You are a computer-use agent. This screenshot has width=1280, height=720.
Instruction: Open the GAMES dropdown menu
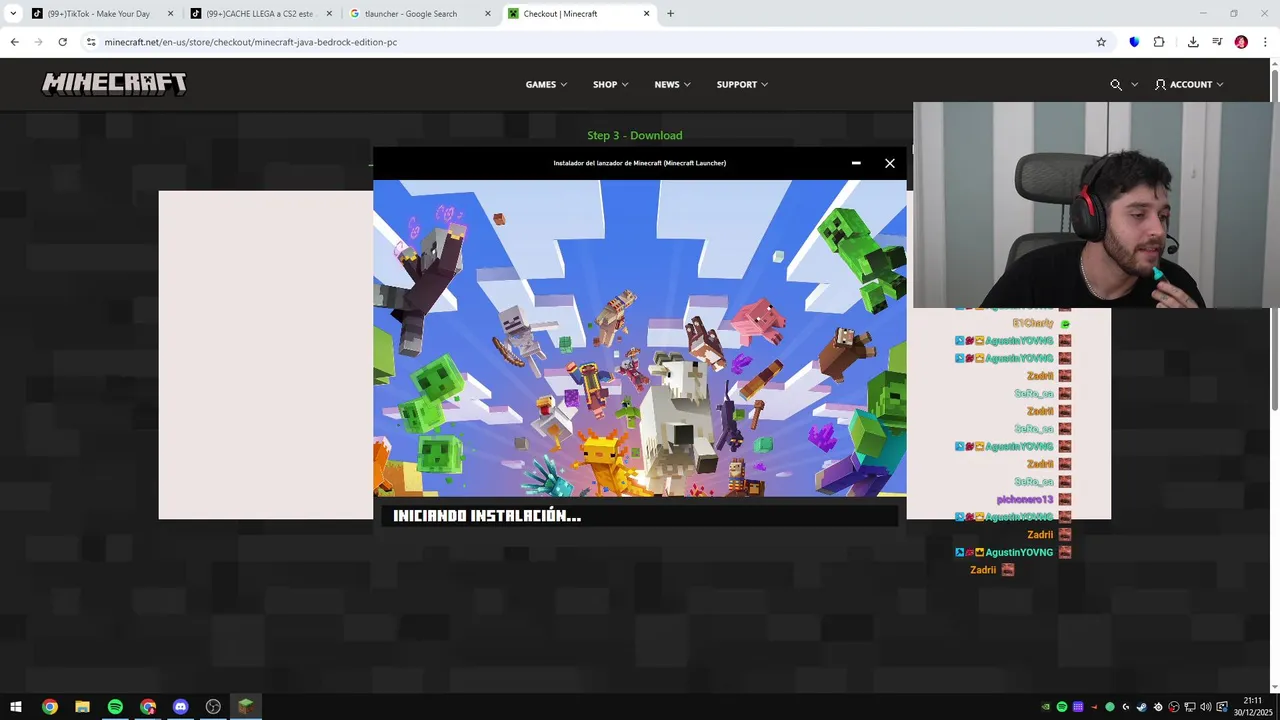[546, 85]
